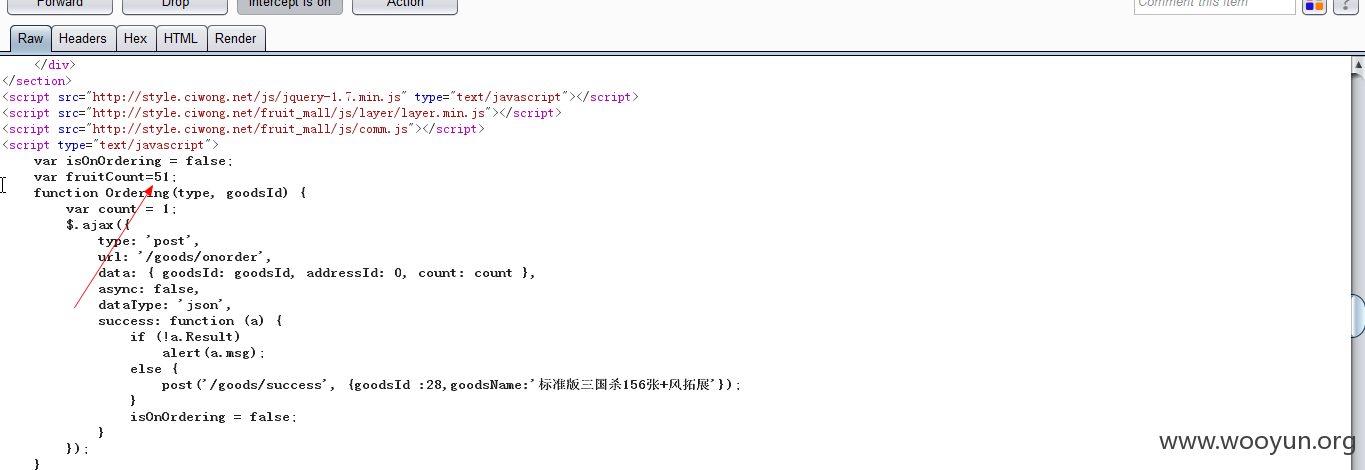Open the Render tab
1365x470 pixels.
pos(236,39)
